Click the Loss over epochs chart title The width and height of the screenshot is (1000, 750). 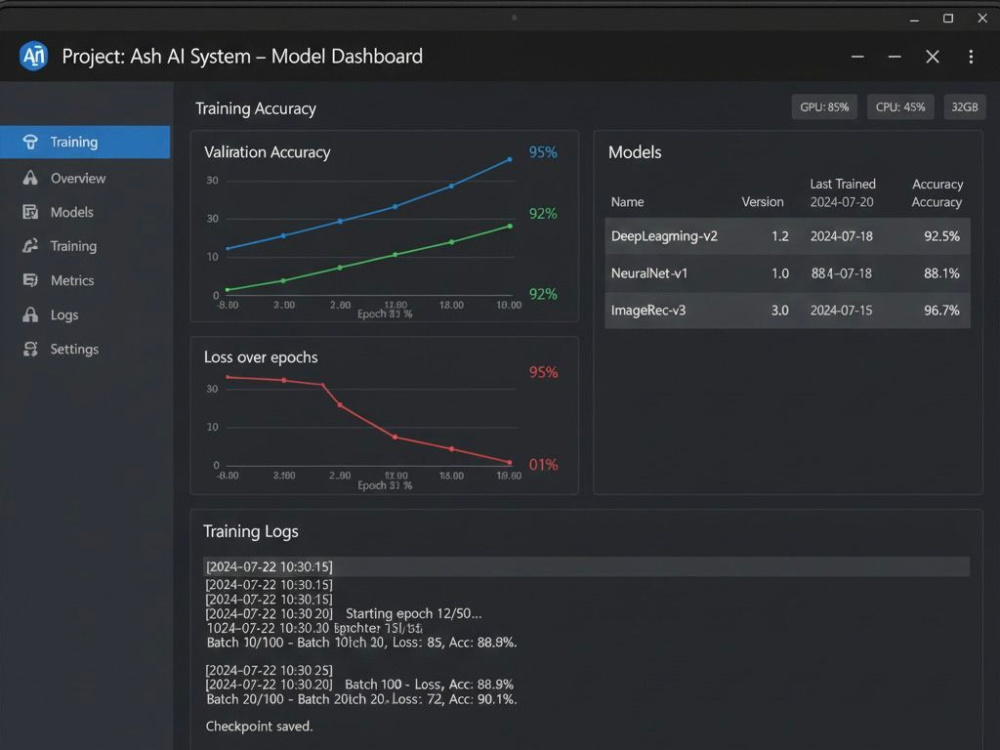[x=261, y=357]
